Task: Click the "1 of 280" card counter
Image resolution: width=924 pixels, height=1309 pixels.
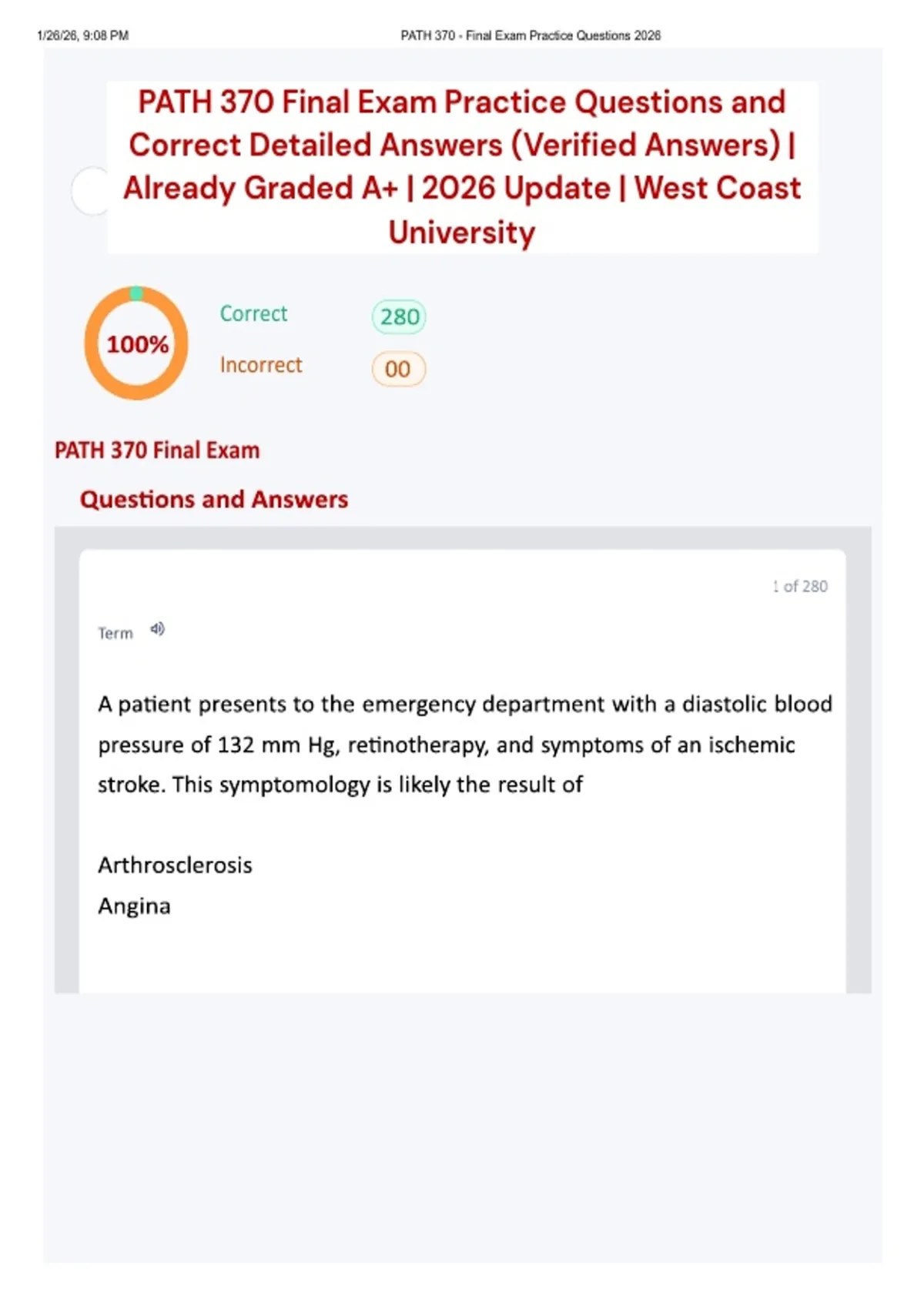Action: pyautogui.click(x=800, y=587)
